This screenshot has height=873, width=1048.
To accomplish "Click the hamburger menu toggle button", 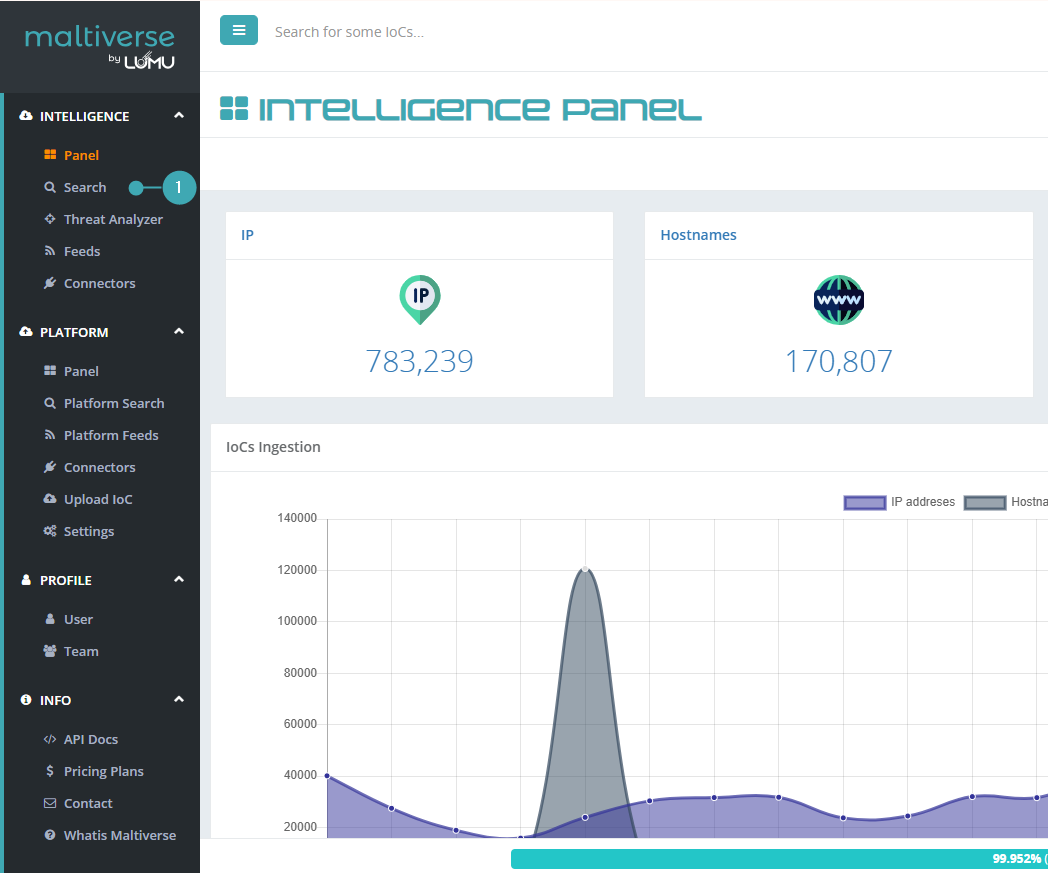I will tap(239, 31).
